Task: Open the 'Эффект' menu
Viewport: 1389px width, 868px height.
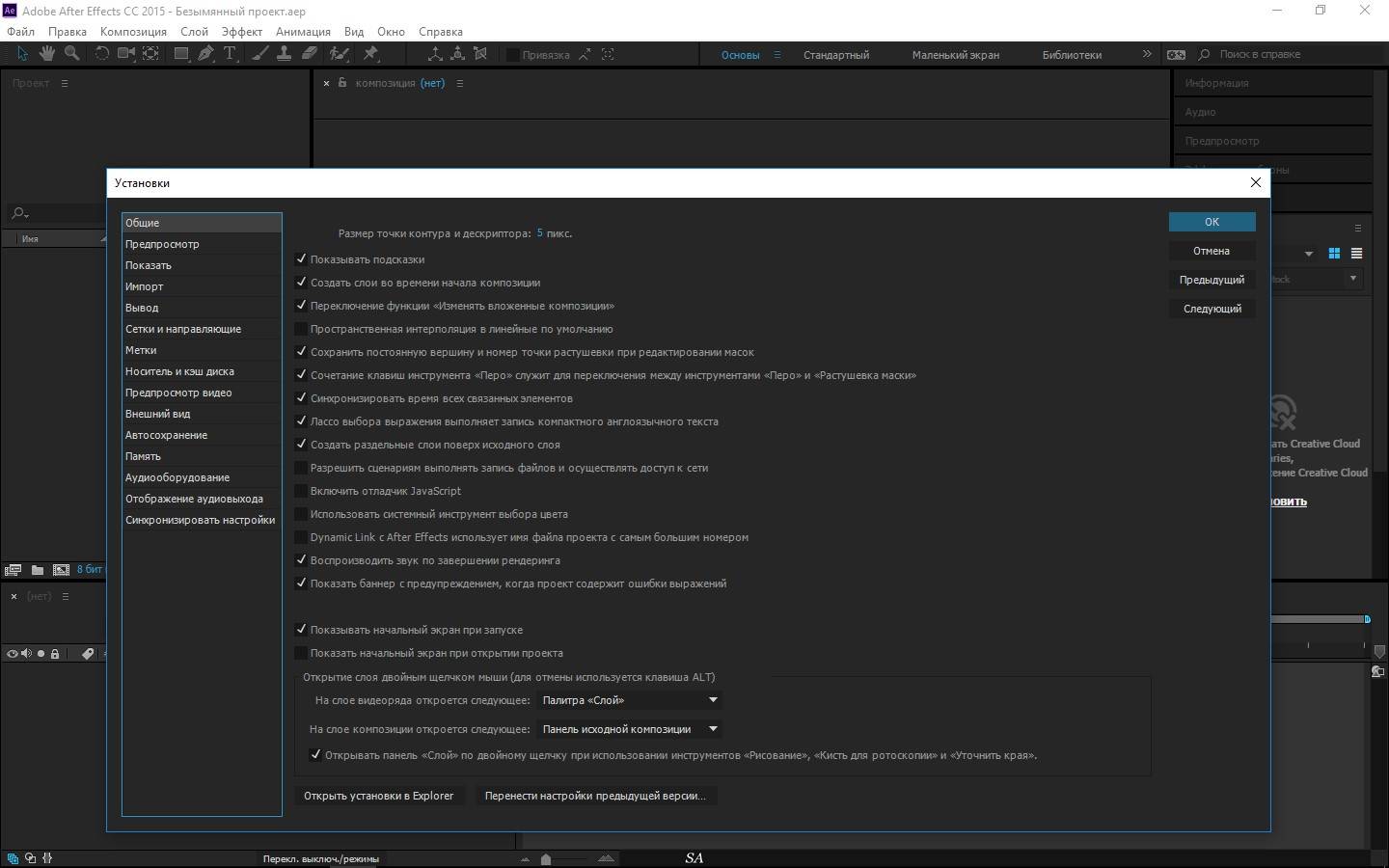Action: (x=242, y=31)
